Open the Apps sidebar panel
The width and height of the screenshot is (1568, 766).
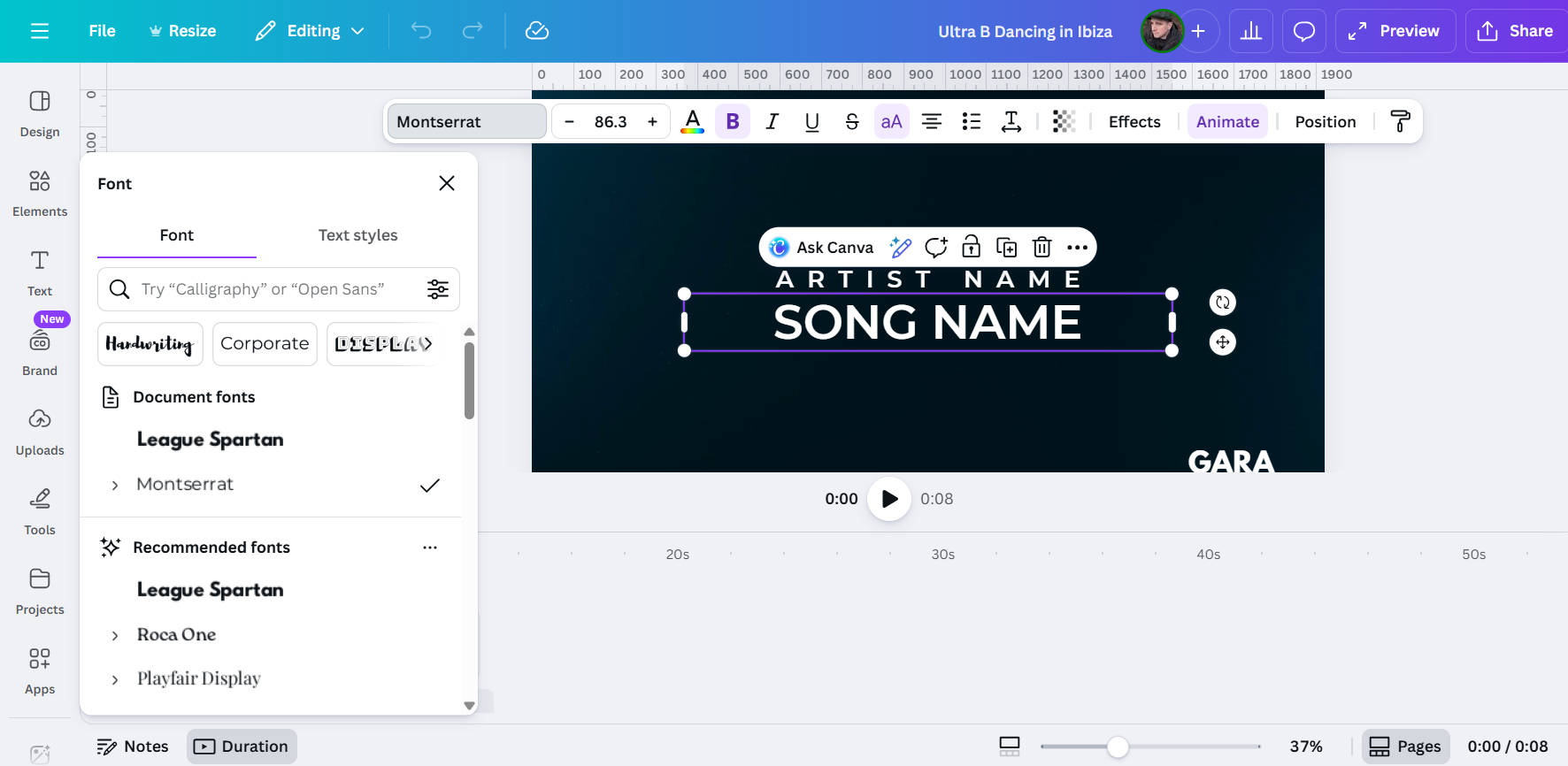tap(40, 671)
